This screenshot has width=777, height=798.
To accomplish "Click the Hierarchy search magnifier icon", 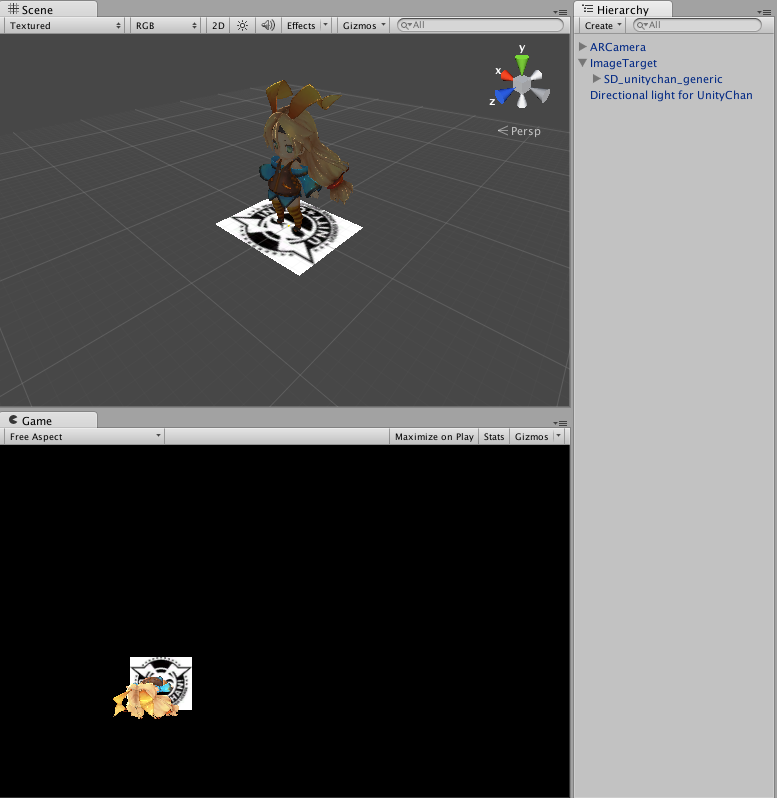I will pos(642,25).
